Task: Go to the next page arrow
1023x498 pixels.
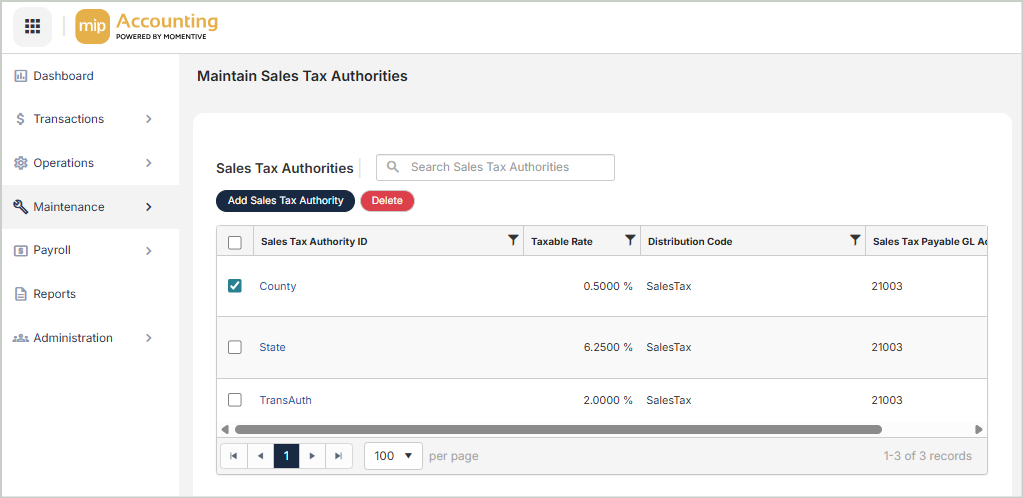Action: click(312, 456)
